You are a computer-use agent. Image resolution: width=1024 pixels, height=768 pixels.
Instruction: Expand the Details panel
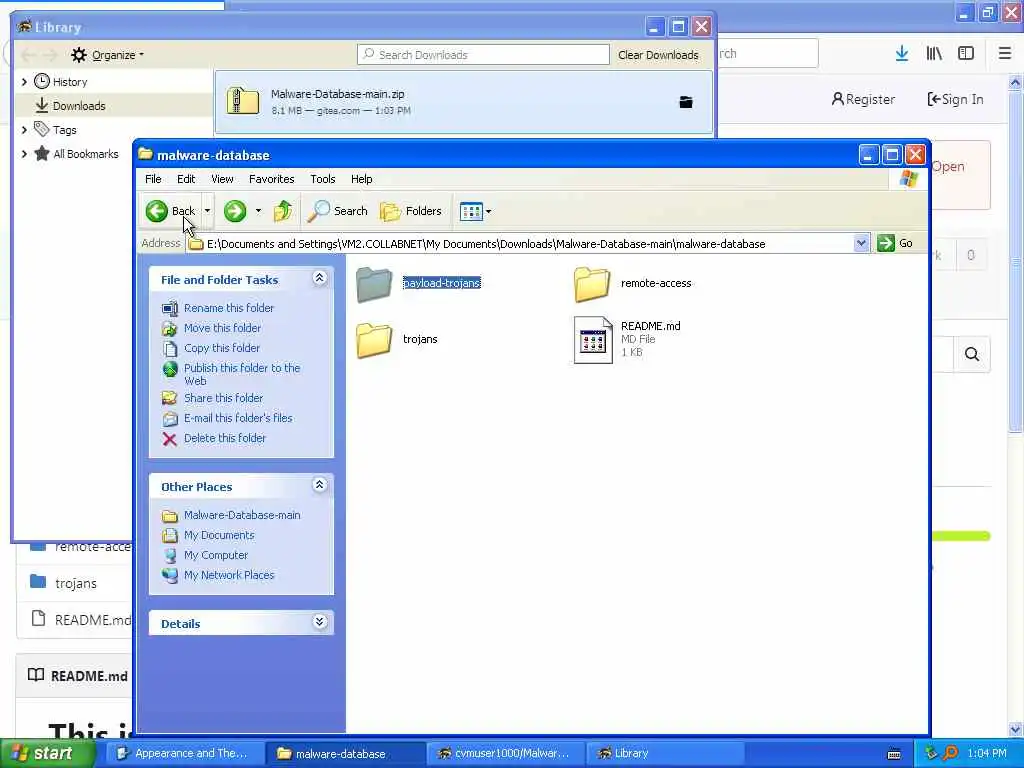tap(319, 622)
